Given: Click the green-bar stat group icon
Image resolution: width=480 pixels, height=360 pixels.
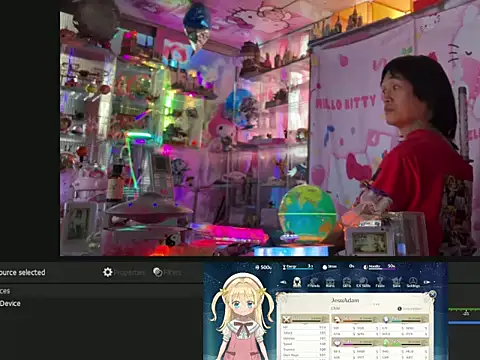Looking at the screenshot, I should (386, 343).
